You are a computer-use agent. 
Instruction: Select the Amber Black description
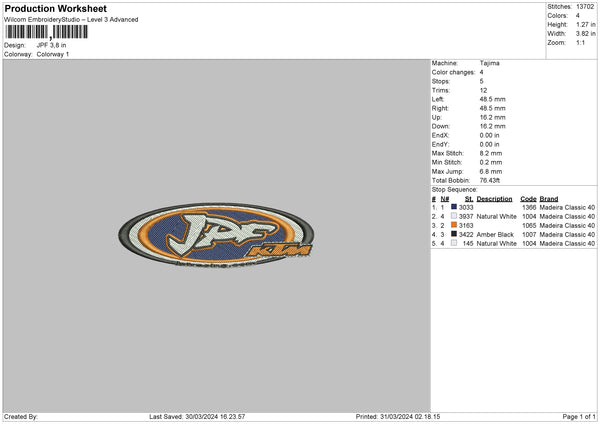pyautogui.click(x=495, y=235)
